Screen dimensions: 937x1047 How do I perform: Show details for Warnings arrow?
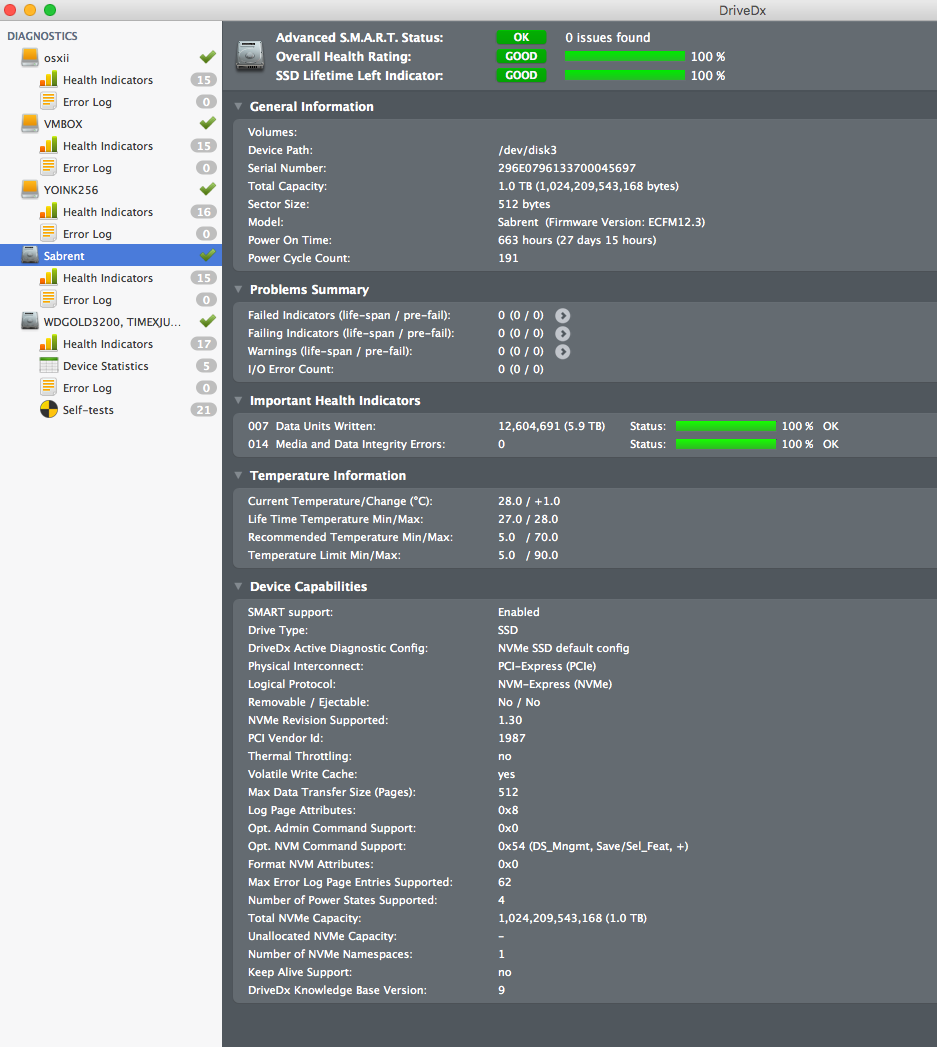point(563,351)
